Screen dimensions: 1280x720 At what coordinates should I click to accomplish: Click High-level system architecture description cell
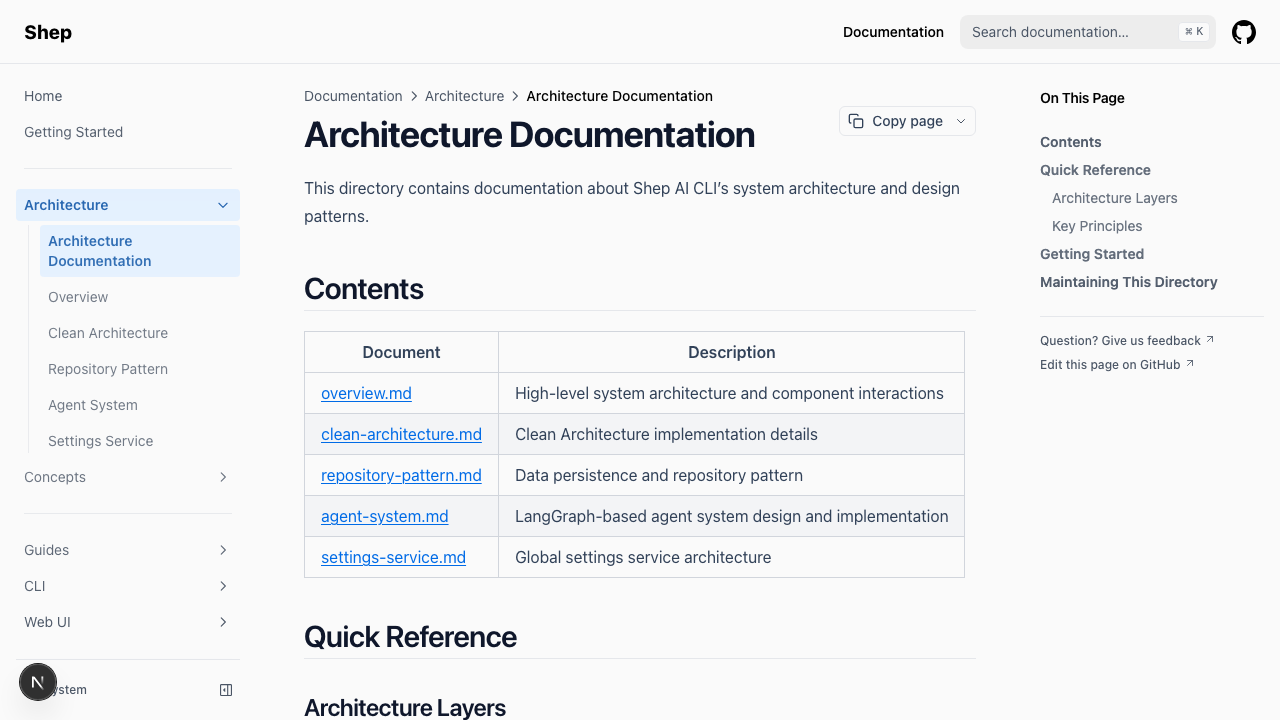731,393
